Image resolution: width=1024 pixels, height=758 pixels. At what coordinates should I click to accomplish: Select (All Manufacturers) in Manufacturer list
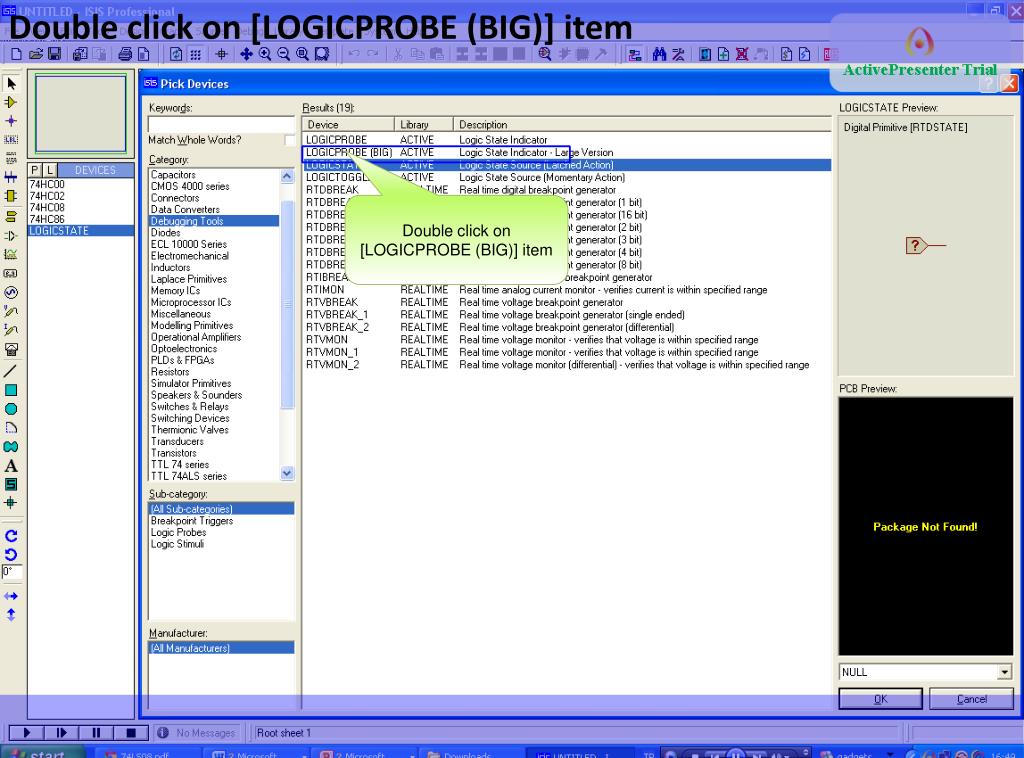[221, 648]
